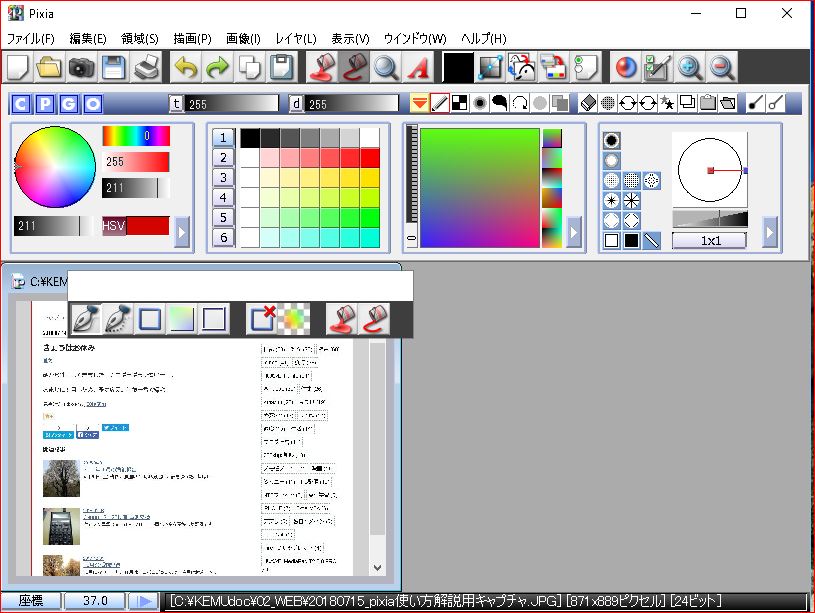
Task: Open the 描画(P) menu
Action: coord(192,38)
